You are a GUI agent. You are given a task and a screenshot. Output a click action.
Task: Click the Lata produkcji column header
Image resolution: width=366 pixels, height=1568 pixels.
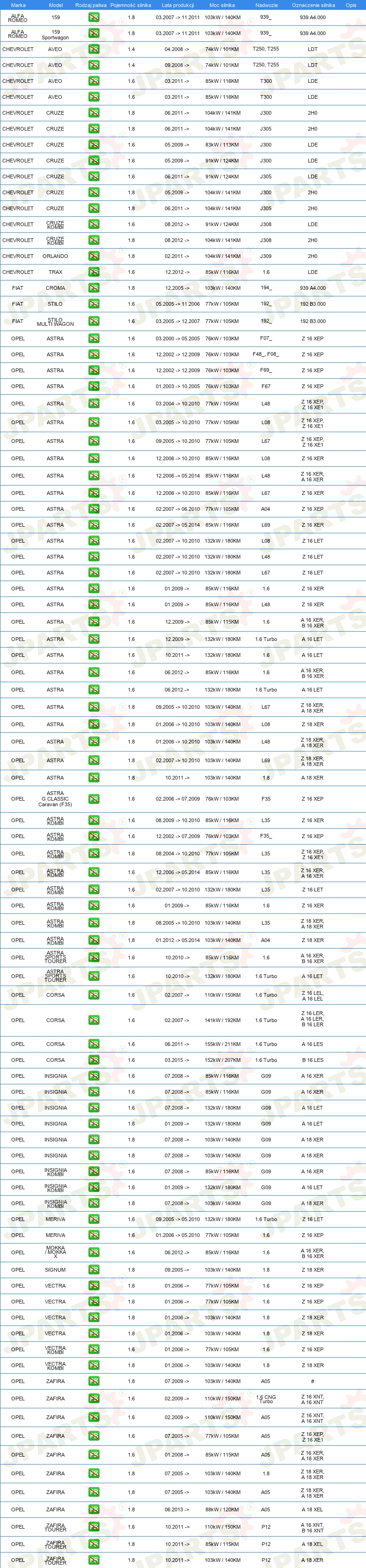click(x=177, y=5)
